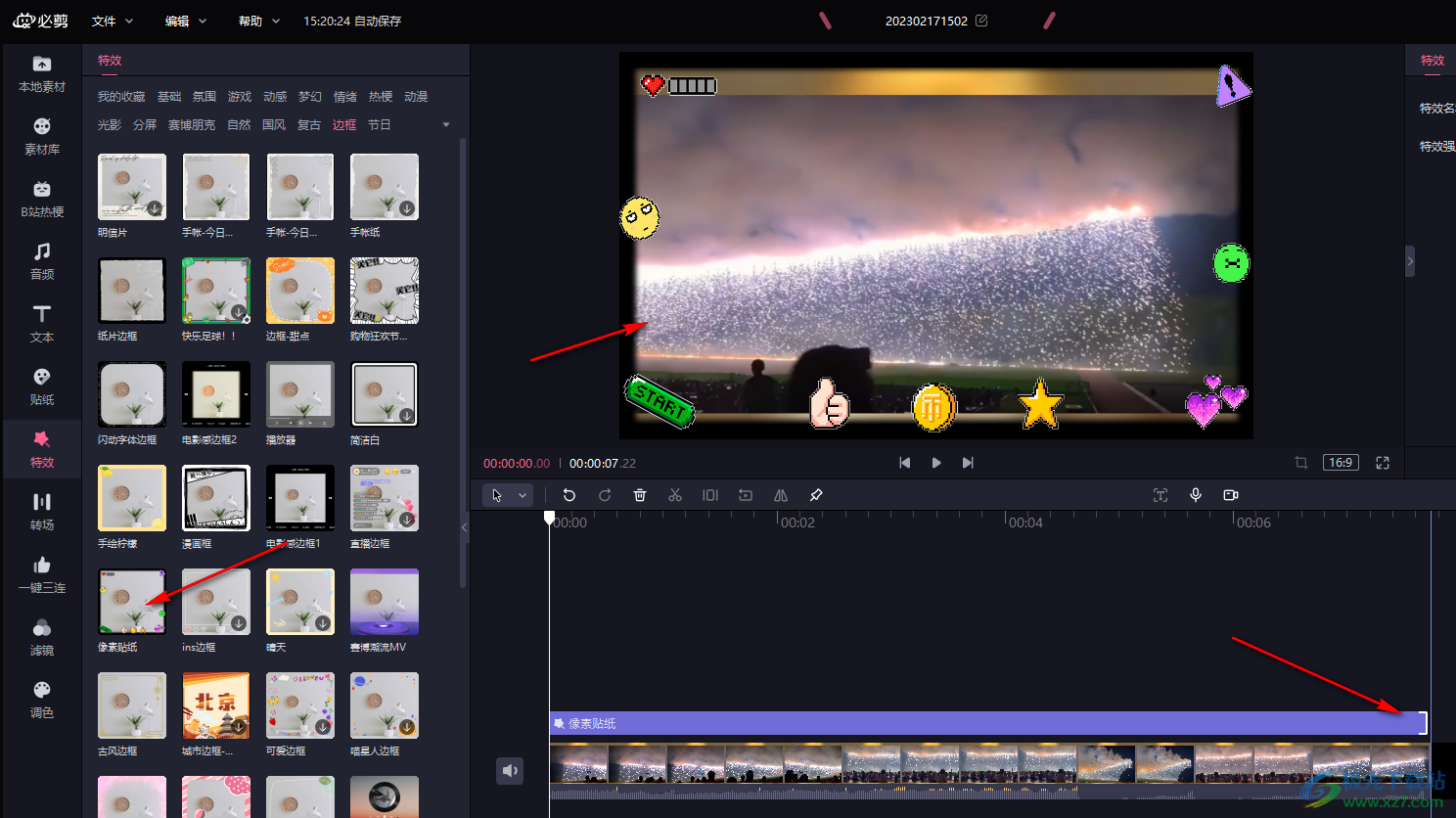Select the 游戏 category tab
Screen dimensions: 1456x818
[240, 97]
